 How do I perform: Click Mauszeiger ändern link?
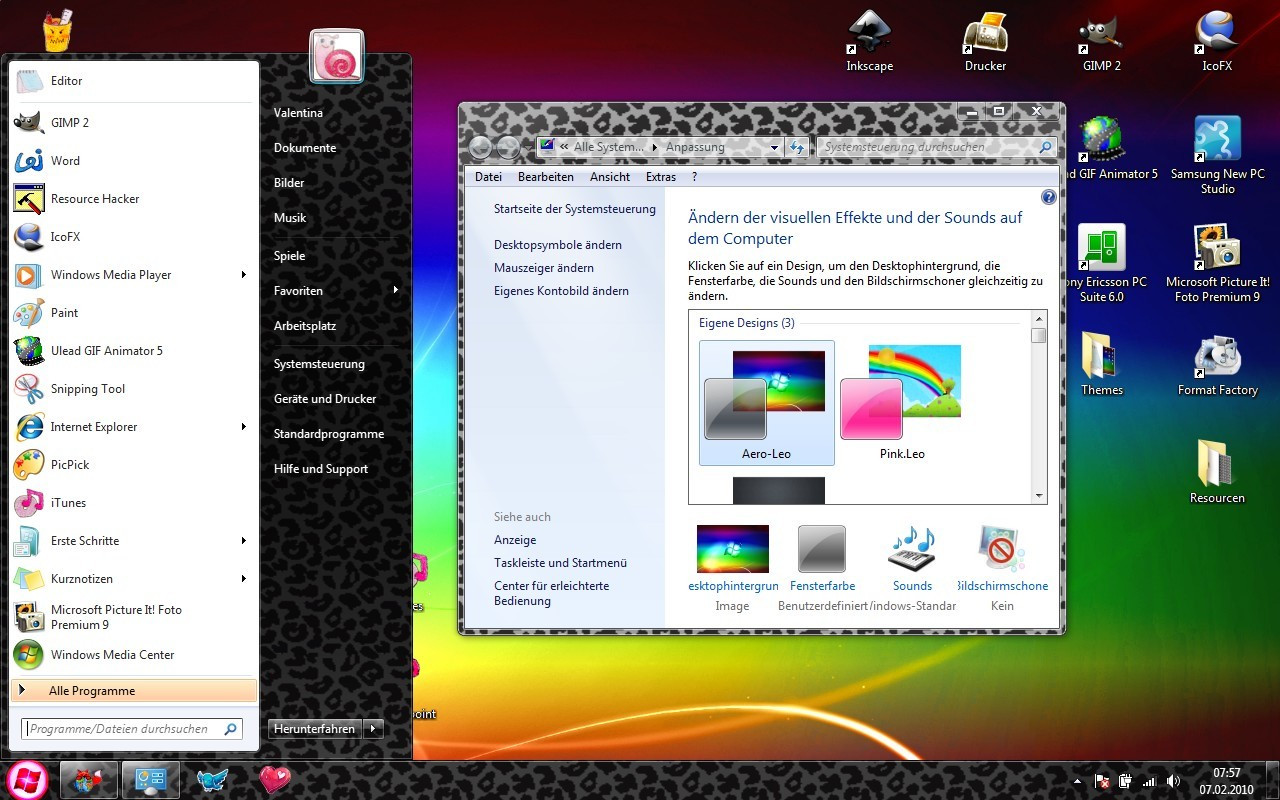click(544, 268)
